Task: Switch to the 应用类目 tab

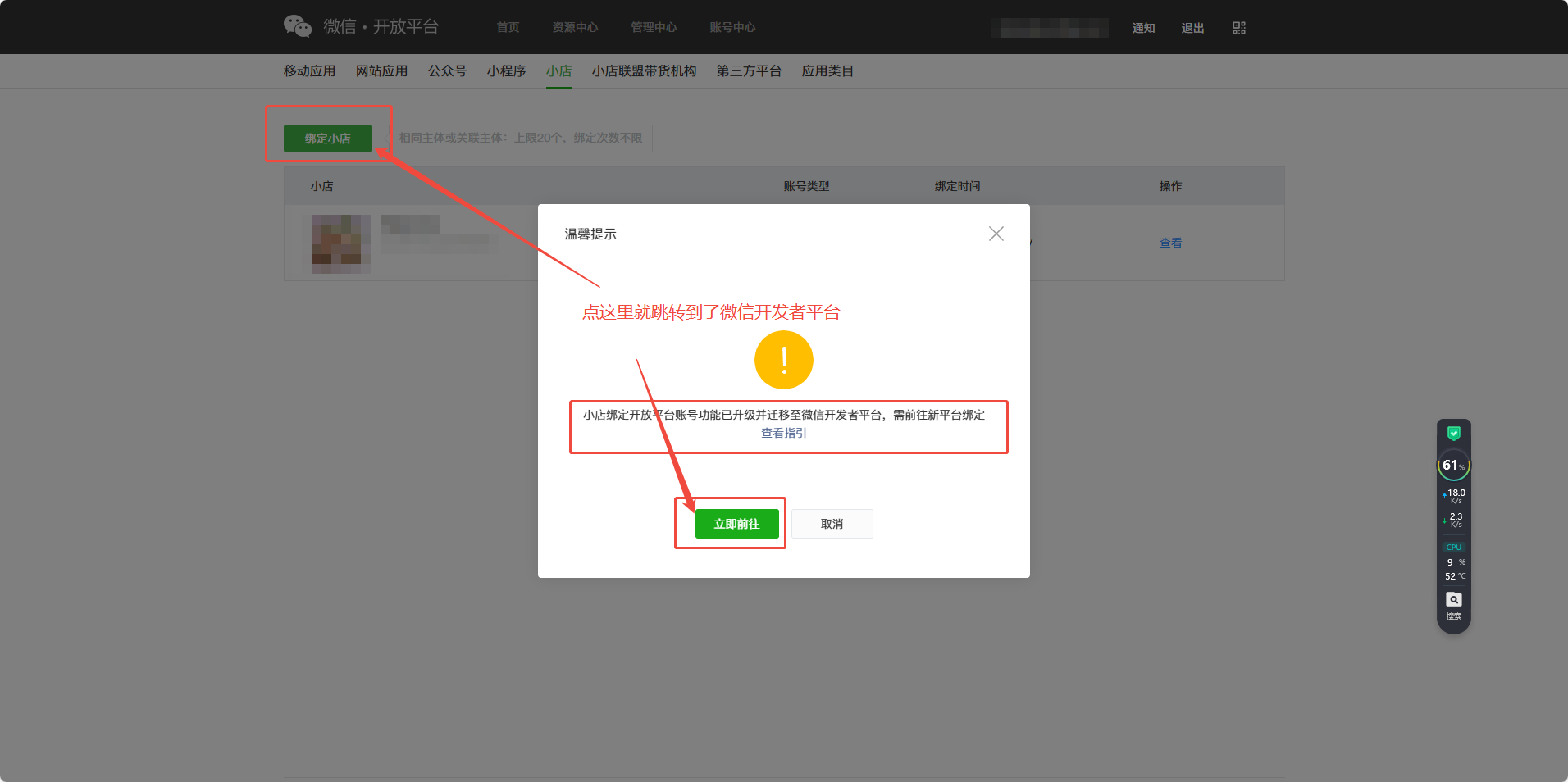Action: (828, 71)
